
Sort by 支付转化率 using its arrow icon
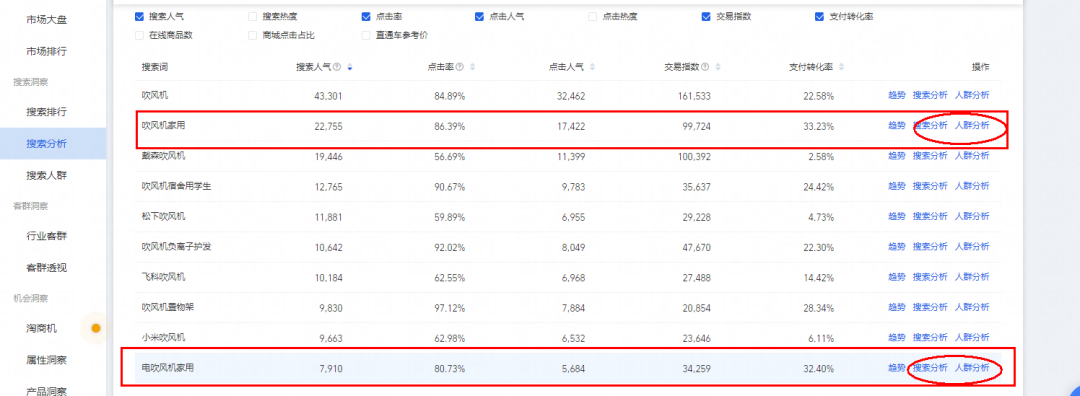tap(842, 67)
